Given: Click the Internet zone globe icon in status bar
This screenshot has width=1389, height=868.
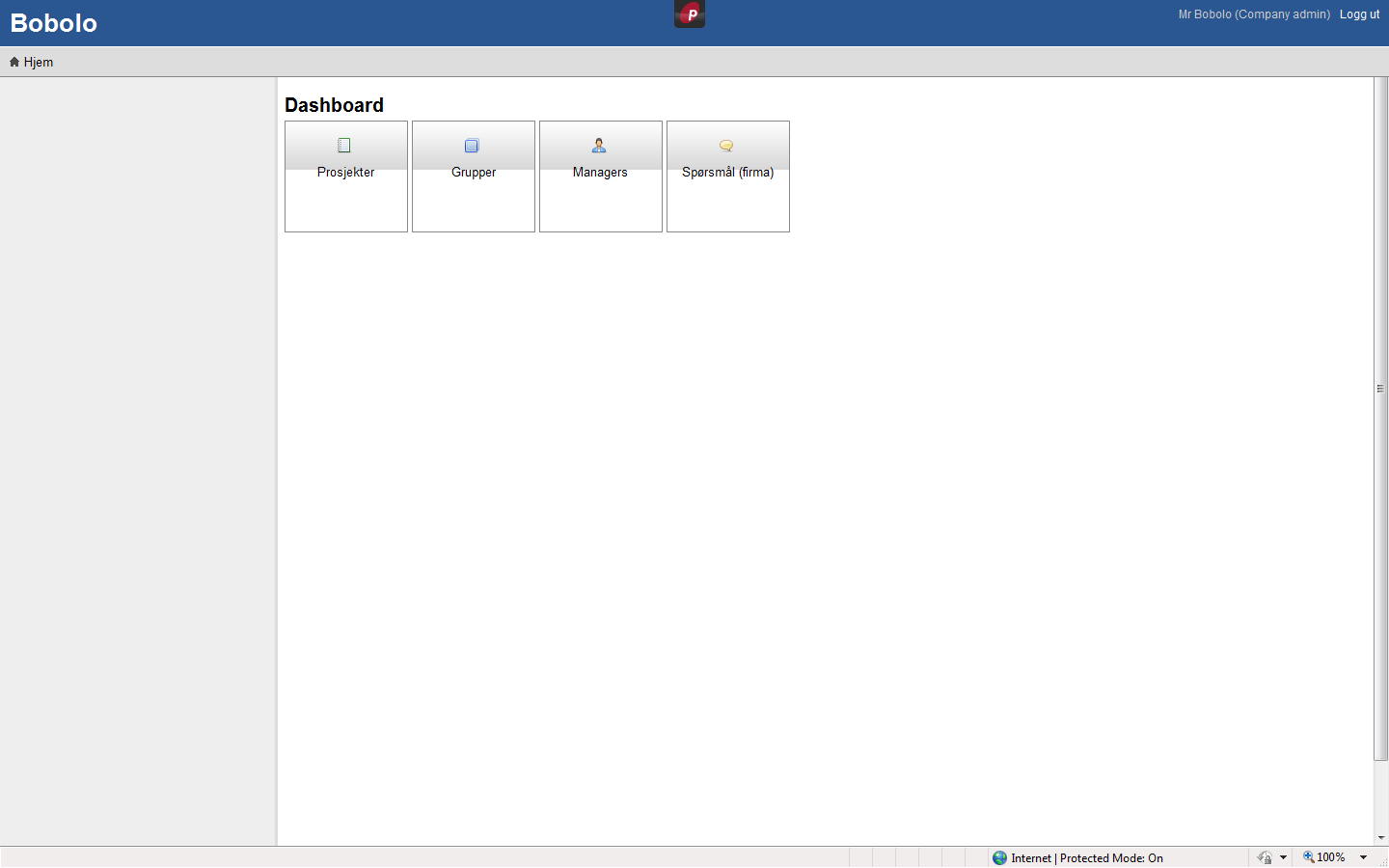Looking at the screenshot, I should (999, 857).
